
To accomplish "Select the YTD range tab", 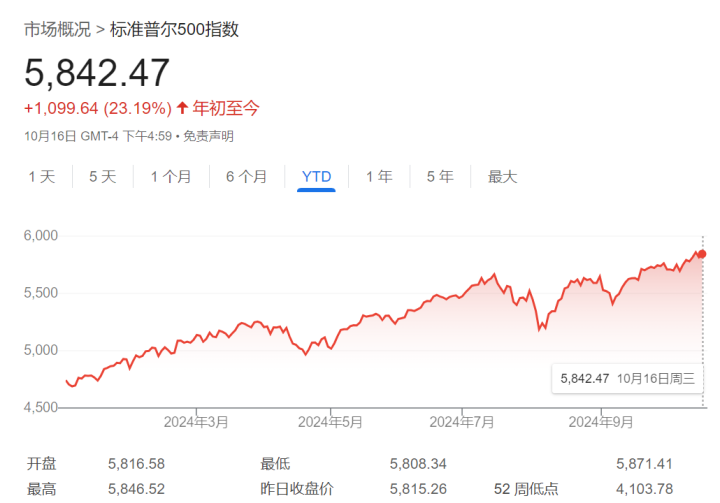I will point(316,176).
